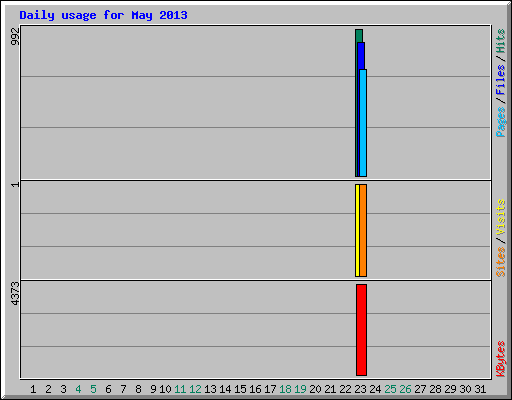Click day 29 on the x-axis
This screenshot has height=400, width=512.
tap(450, 389)
